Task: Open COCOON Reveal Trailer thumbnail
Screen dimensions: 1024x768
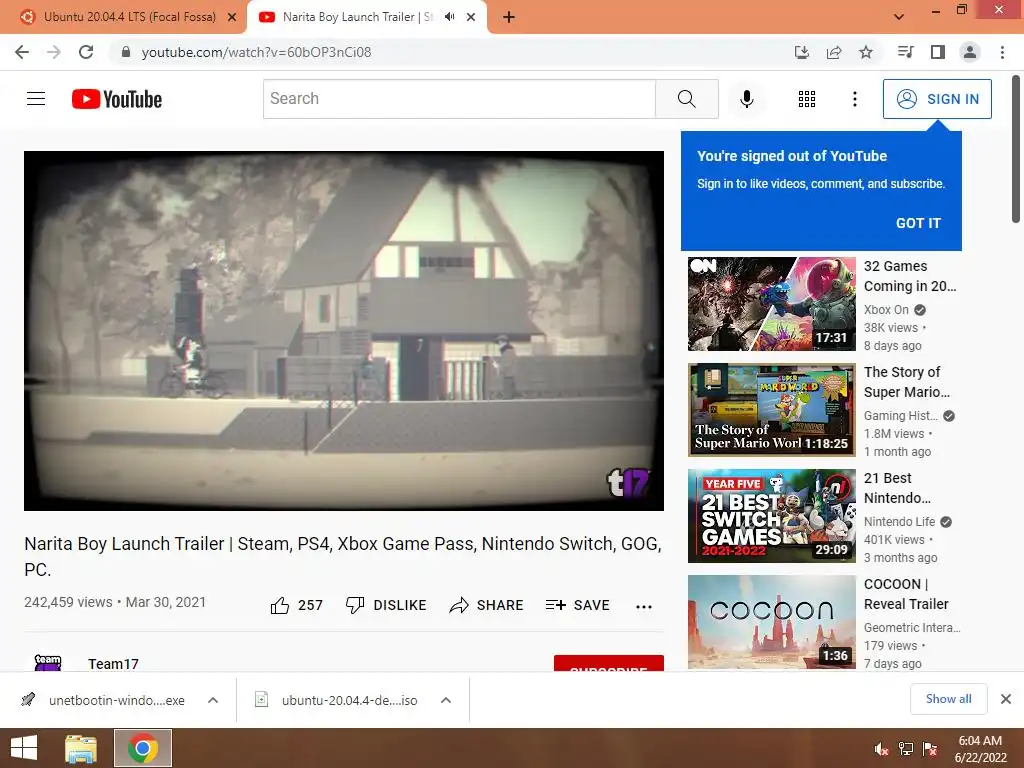Action: point(771,622)
